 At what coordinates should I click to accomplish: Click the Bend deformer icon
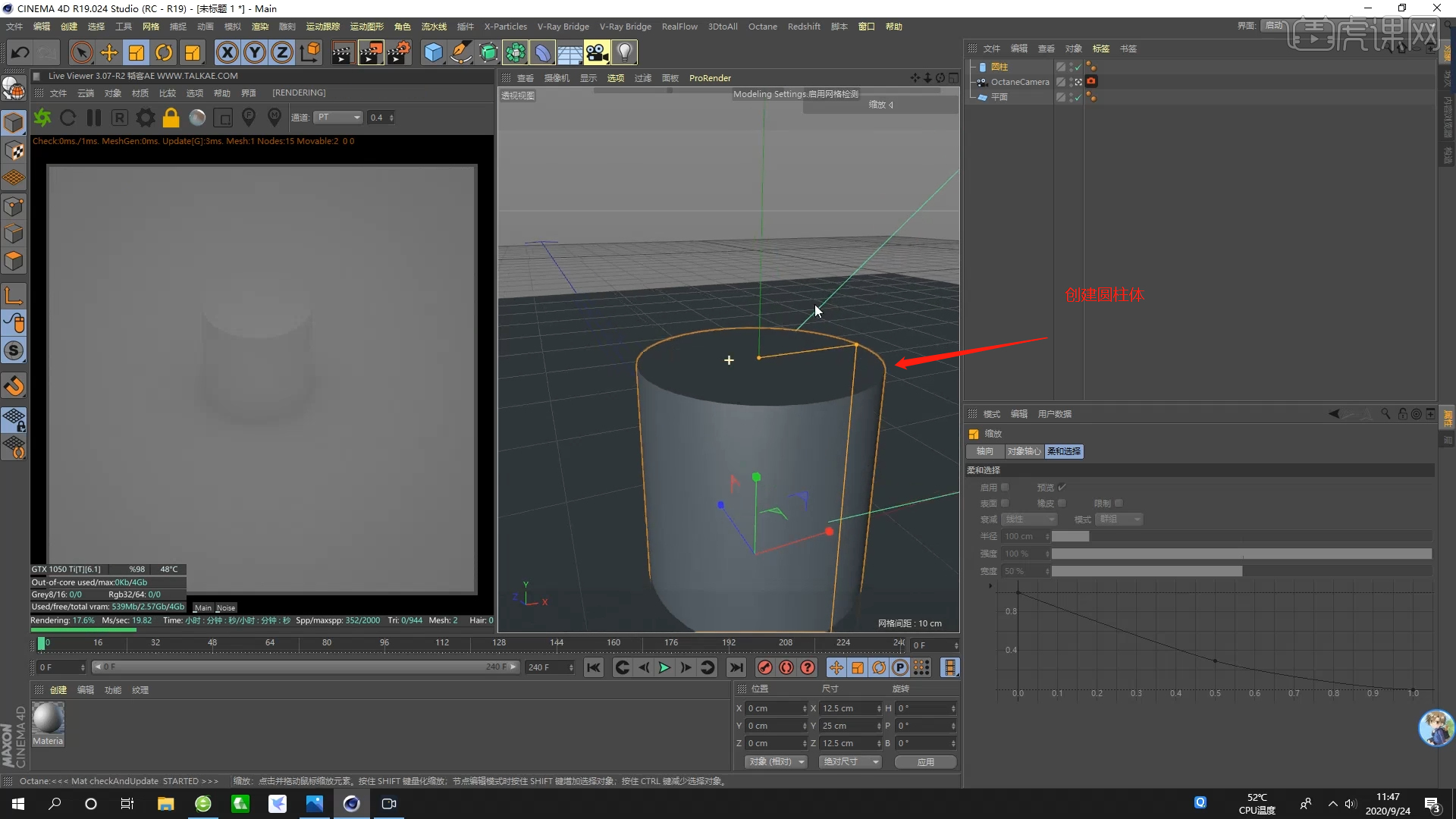[x=542, y=52]
